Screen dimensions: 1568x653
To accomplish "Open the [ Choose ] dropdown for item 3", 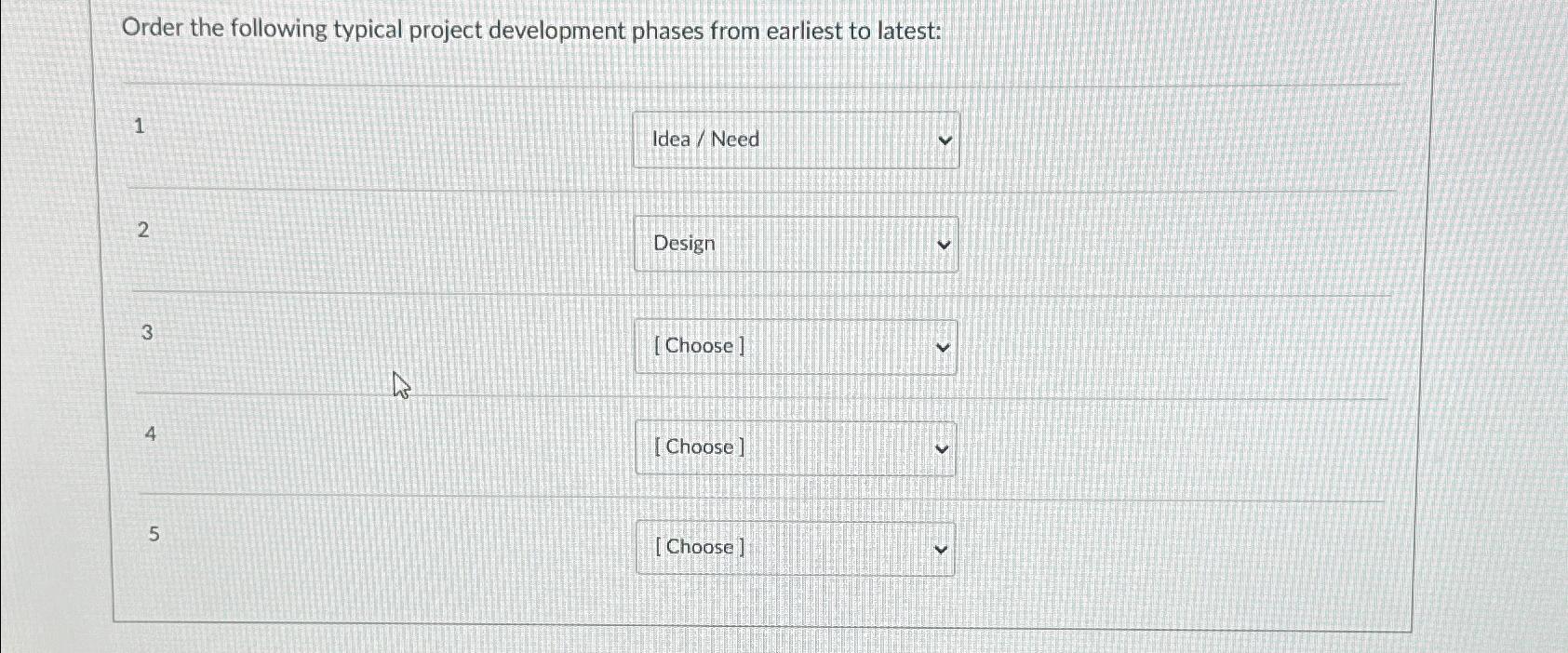I will coord(796,346).
